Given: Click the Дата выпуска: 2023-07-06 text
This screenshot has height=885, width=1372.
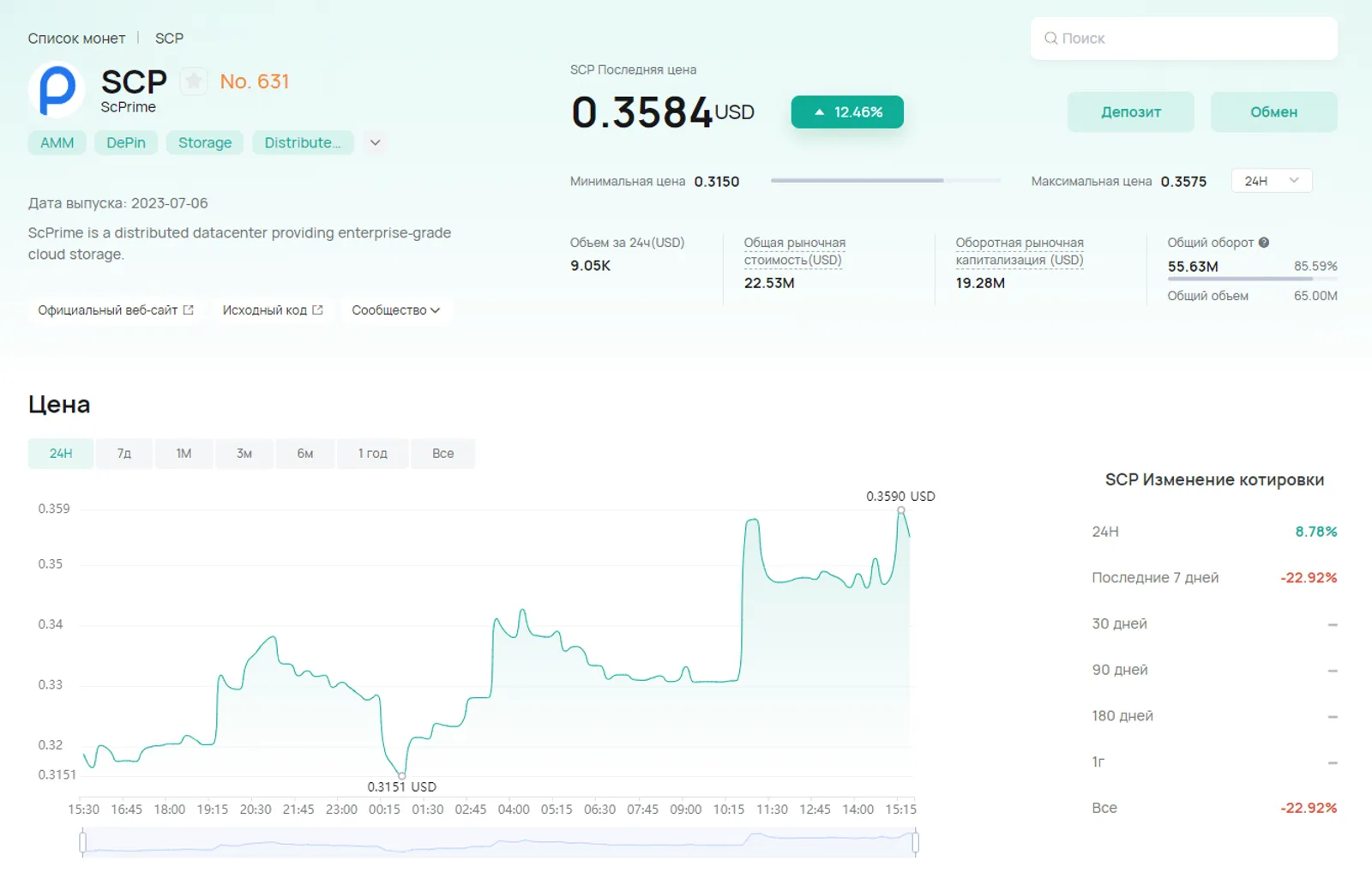Looking at the screenshot, I should tap(118, 203).
